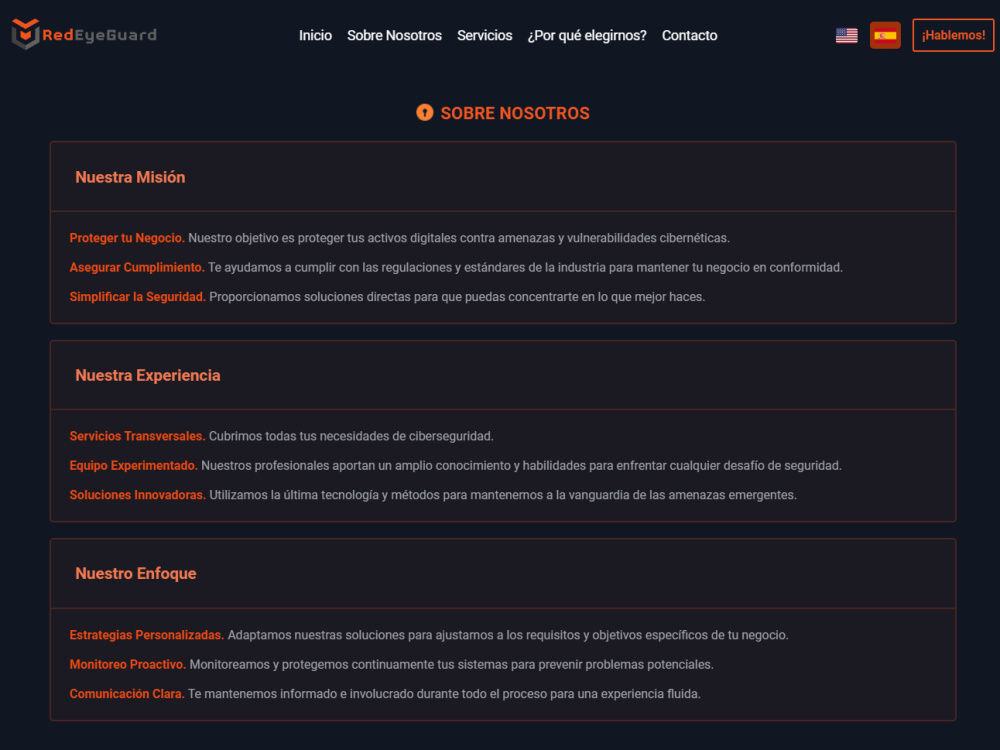
Task: Click sentence starting 'Te mantenemos informado'
Action: (x=445, y=694)
